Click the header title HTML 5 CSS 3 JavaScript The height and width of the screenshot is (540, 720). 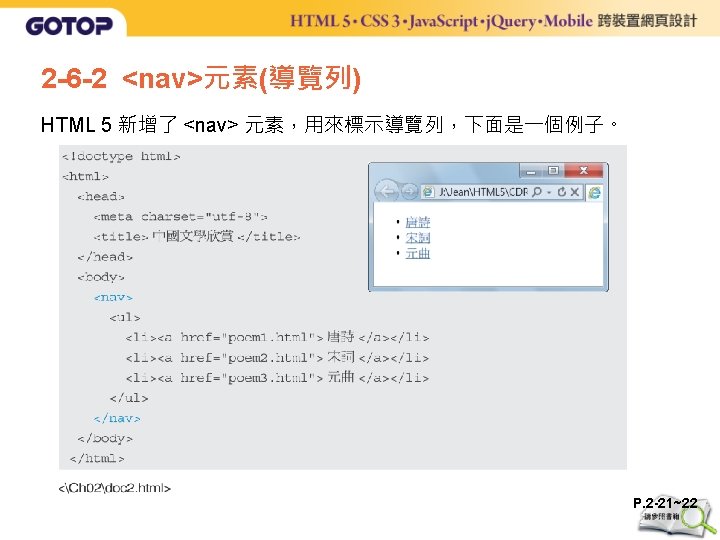(494, 21)
